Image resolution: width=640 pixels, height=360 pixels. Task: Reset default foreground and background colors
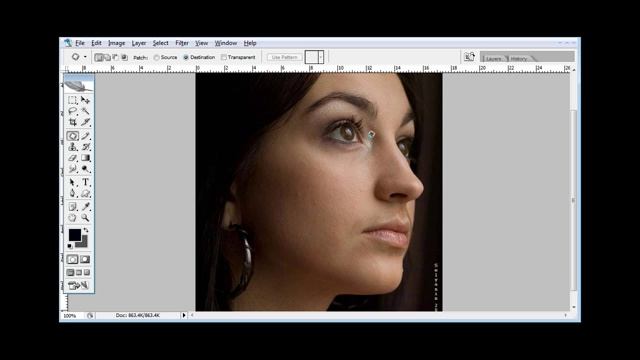coord(70,246)
